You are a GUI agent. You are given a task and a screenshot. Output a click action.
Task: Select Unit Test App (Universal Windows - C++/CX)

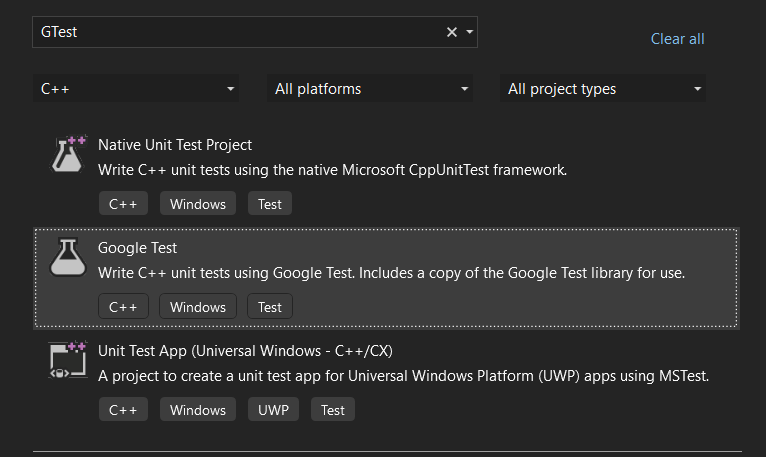click(245, 351)
